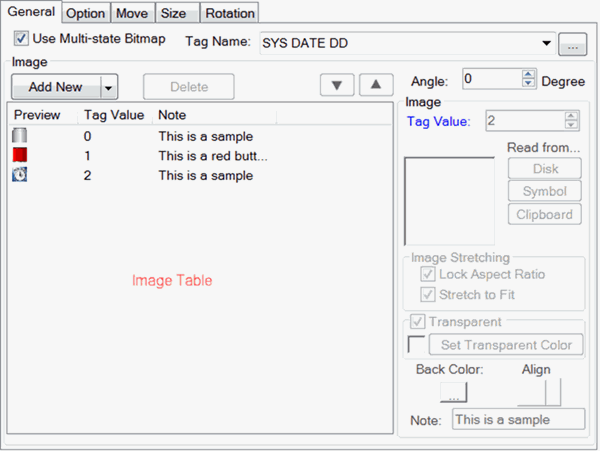The height and width of the screenshot is (451, 600).
Task: Click the Read from Disk button
Action: tap(545, 168)
